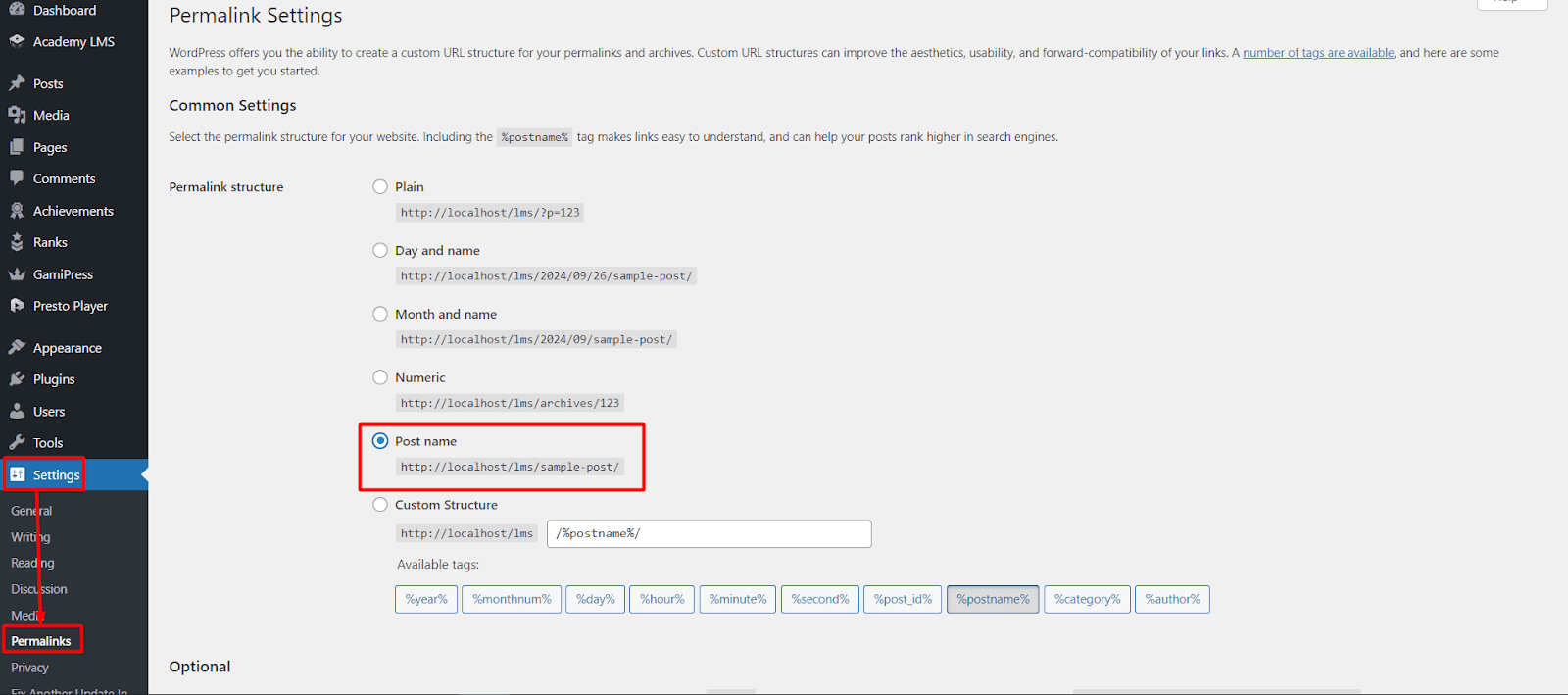Insert the %monthnum% tag
Viewport: 1568px width, 695px height.
click(512, 599)
